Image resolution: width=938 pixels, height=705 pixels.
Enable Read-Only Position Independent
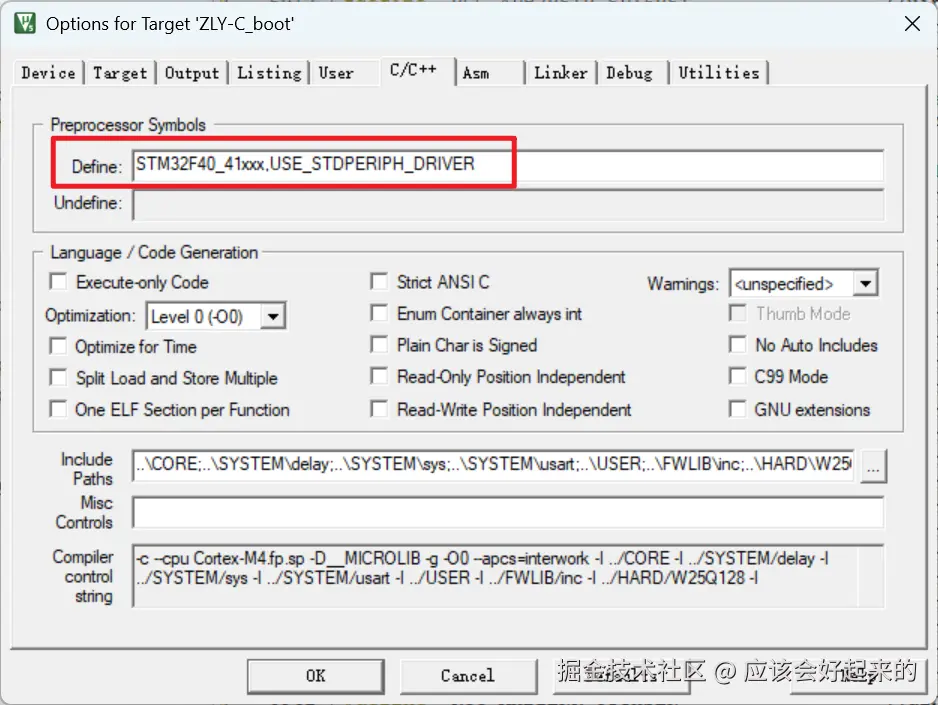(379, 376)
